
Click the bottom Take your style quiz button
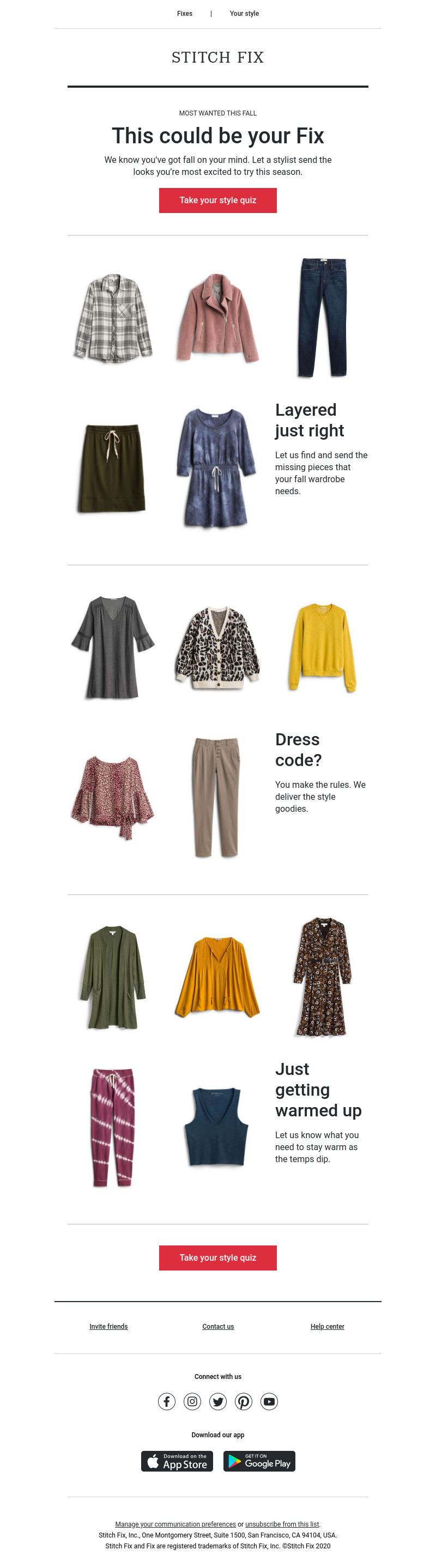click(218, 1257)
